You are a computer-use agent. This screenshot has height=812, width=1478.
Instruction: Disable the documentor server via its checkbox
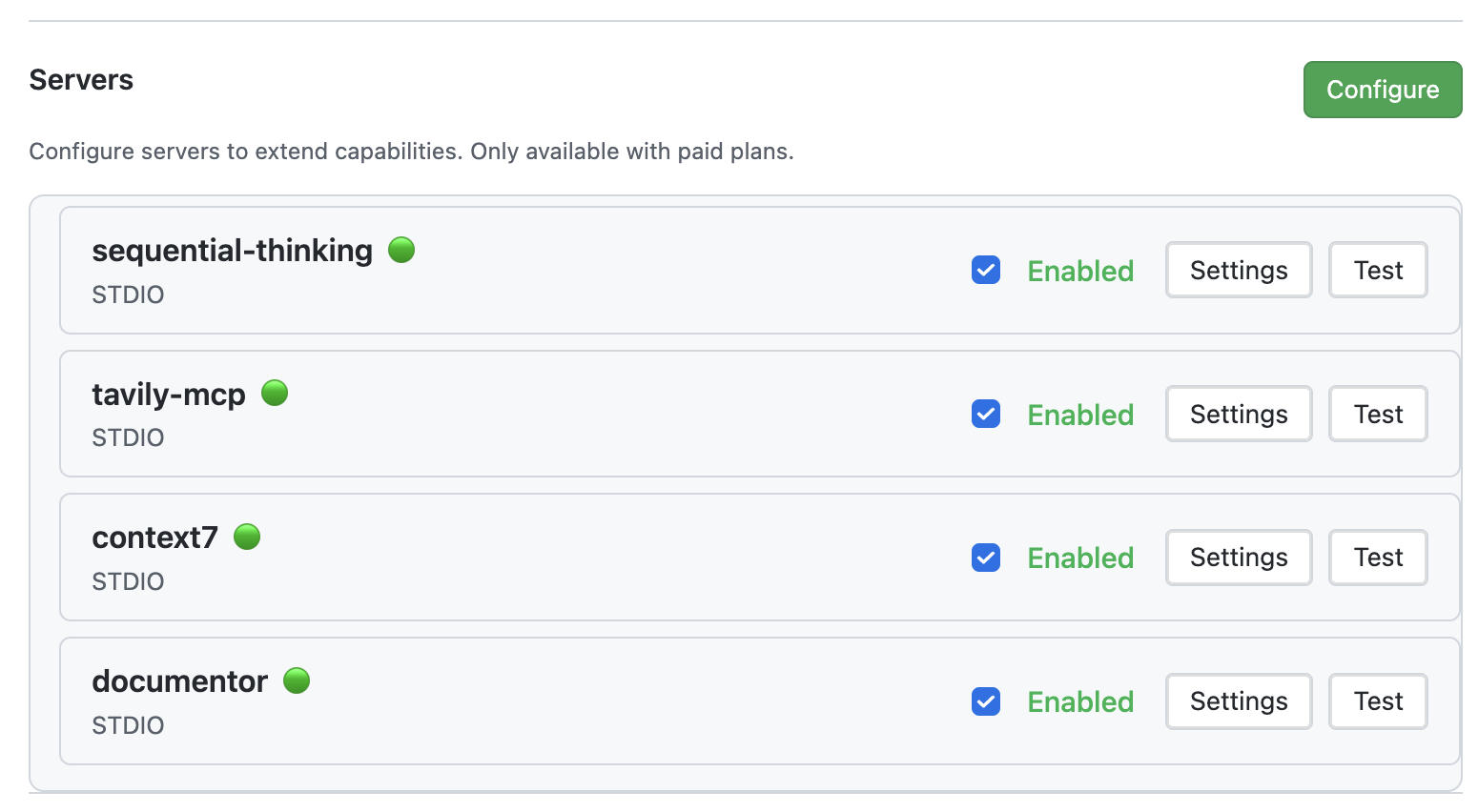985,701
